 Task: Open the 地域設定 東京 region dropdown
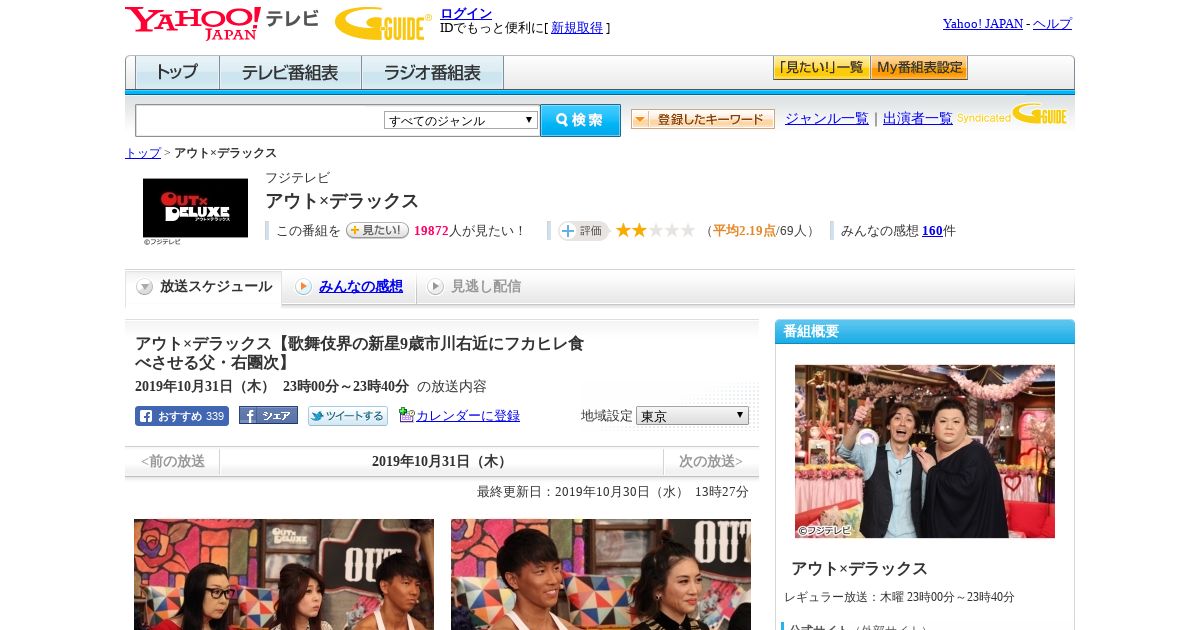pyautogui.click(x=692, y=415)
